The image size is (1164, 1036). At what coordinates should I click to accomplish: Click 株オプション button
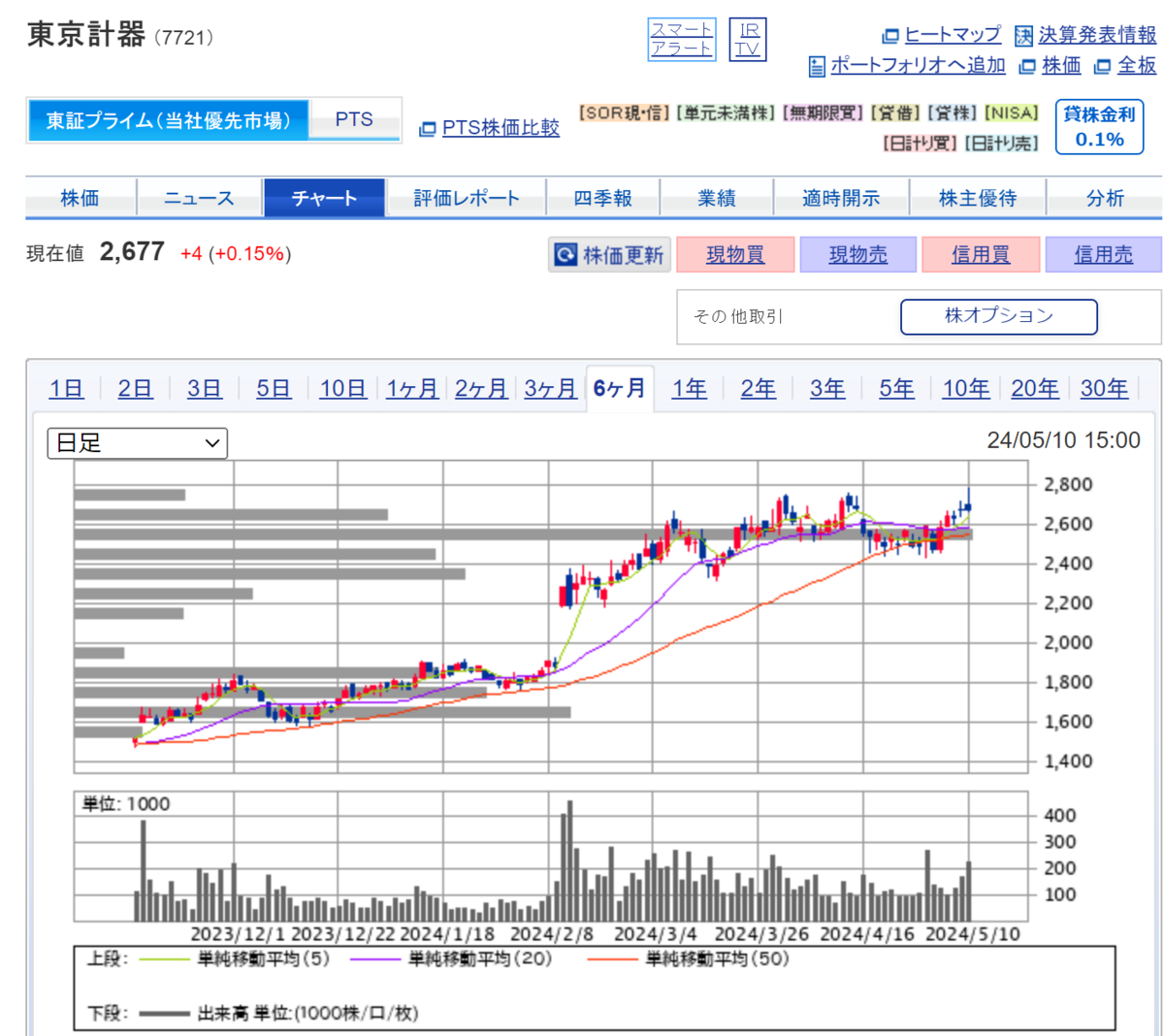click(999, 316)
